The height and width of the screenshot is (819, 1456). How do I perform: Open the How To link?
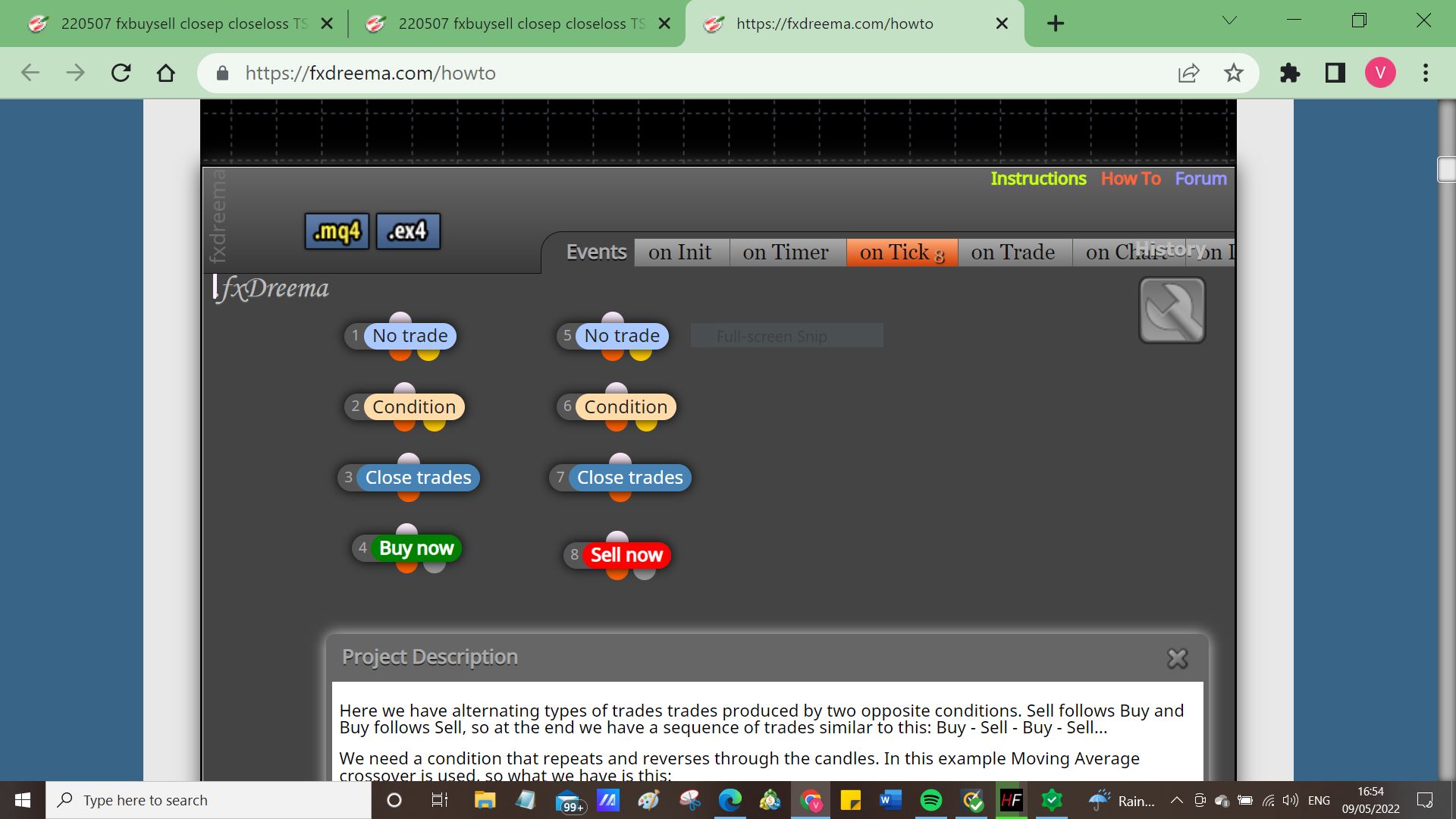pos(1131,179)
